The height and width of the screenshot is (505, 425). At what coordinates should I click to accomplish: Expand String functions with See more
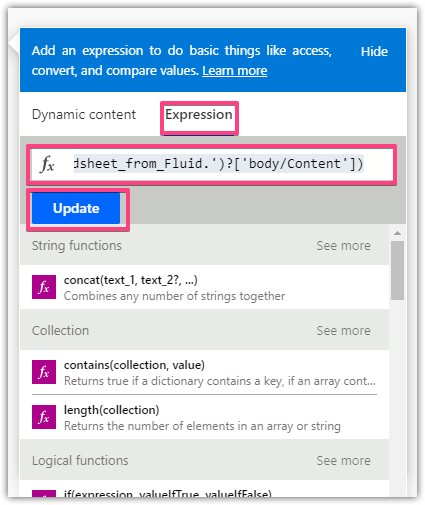(343, 246)
